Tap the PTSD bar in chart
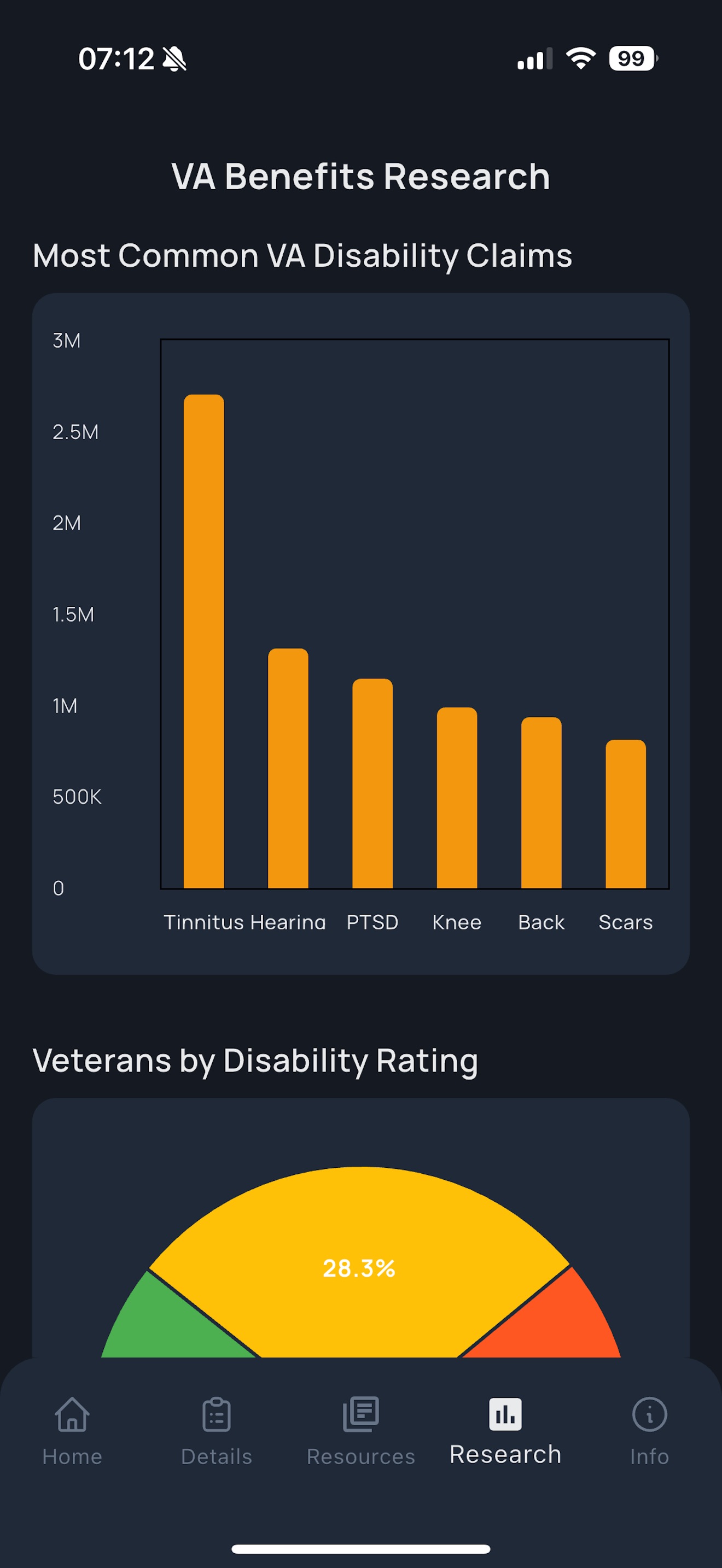This screenshot has height=1568, width=722. click(372, 783)
